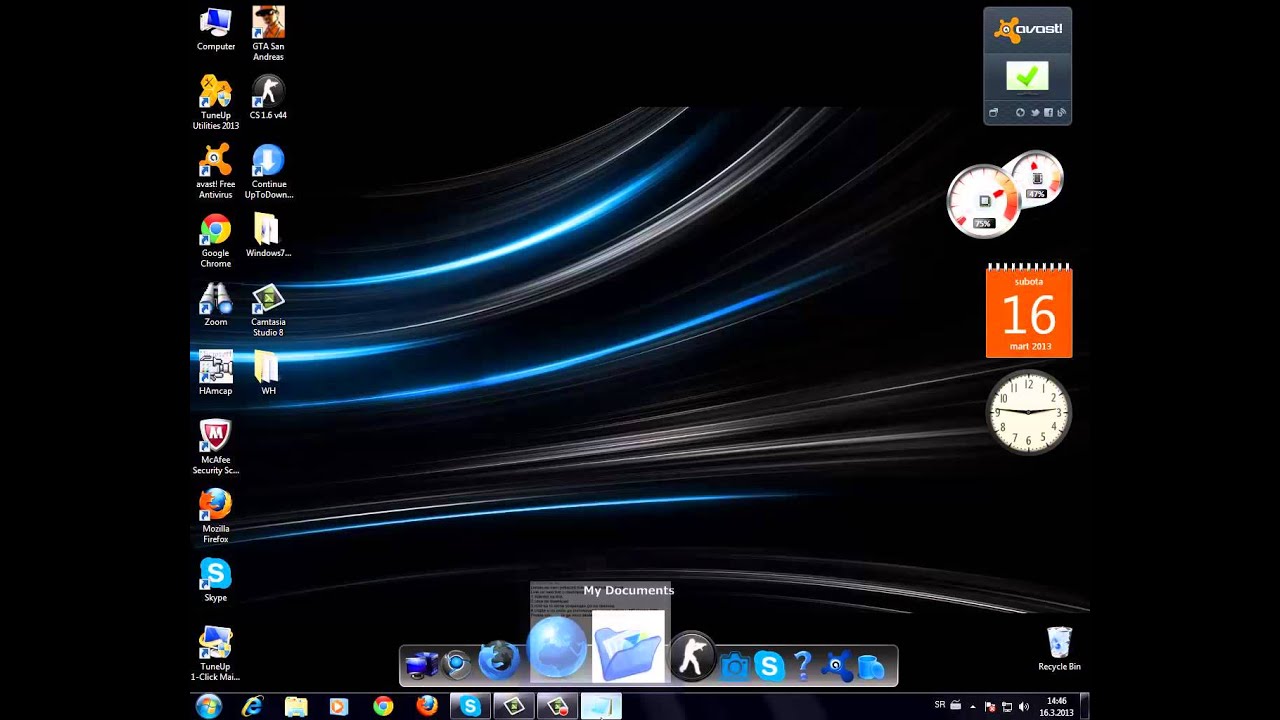Click the camera icon in the dock
This screenshot has width=1280, height=720.
point(735,665)
